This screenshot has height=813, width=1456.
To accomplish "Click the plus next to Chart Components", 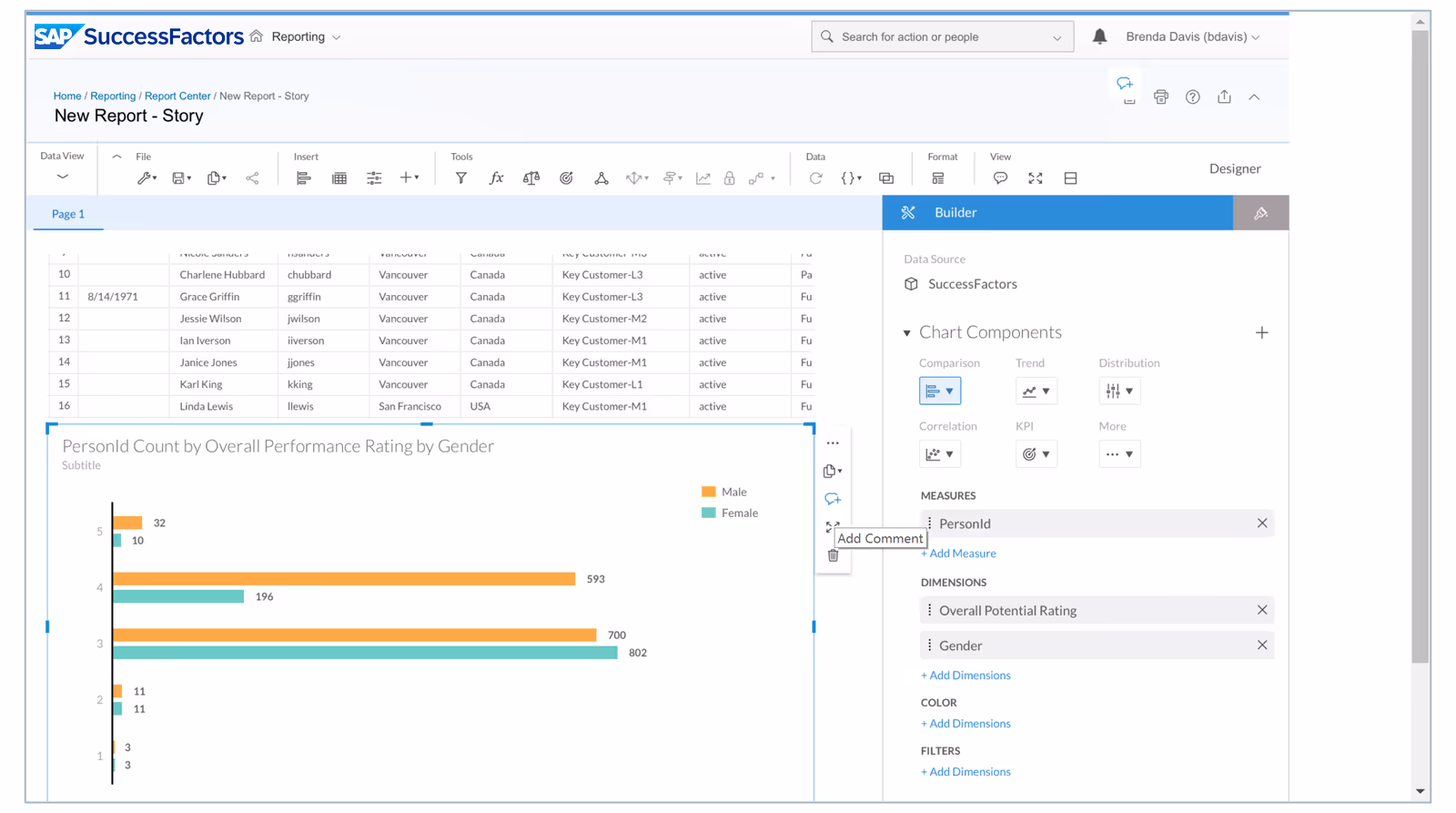I will click(1261, 333).
